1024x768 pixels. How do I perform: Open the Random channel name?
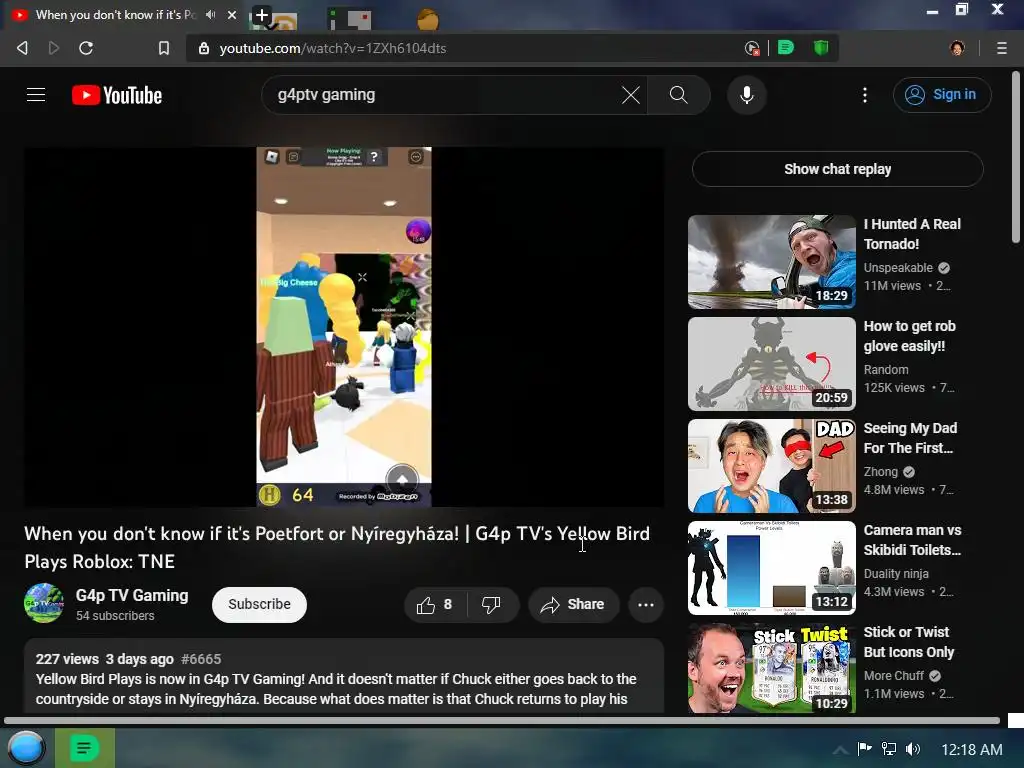886,370
